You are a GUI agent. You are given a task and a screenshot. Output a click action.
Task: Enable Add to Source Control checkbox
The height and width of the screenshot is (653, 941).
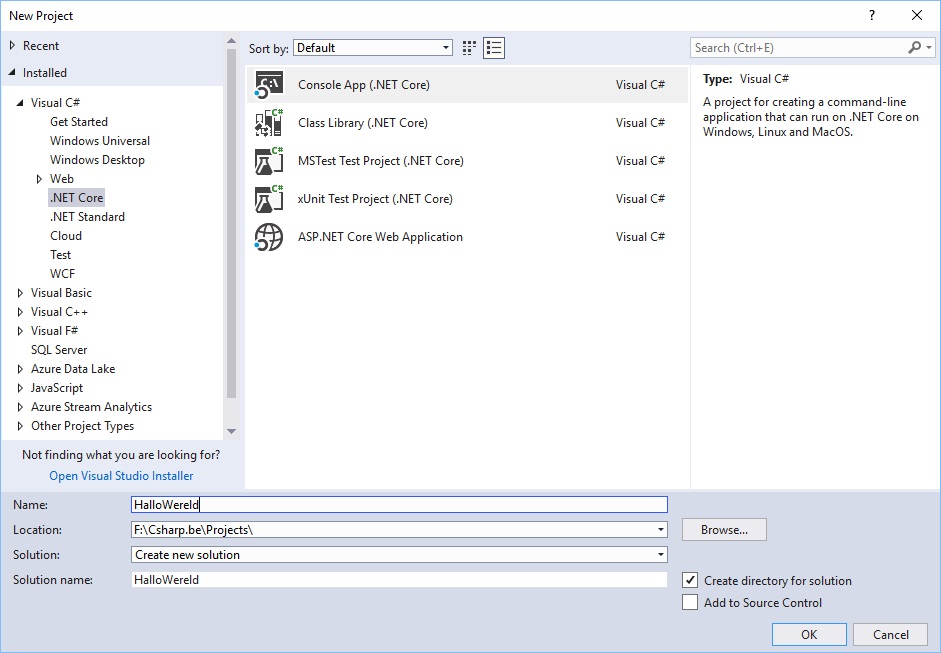coord(690,602)
